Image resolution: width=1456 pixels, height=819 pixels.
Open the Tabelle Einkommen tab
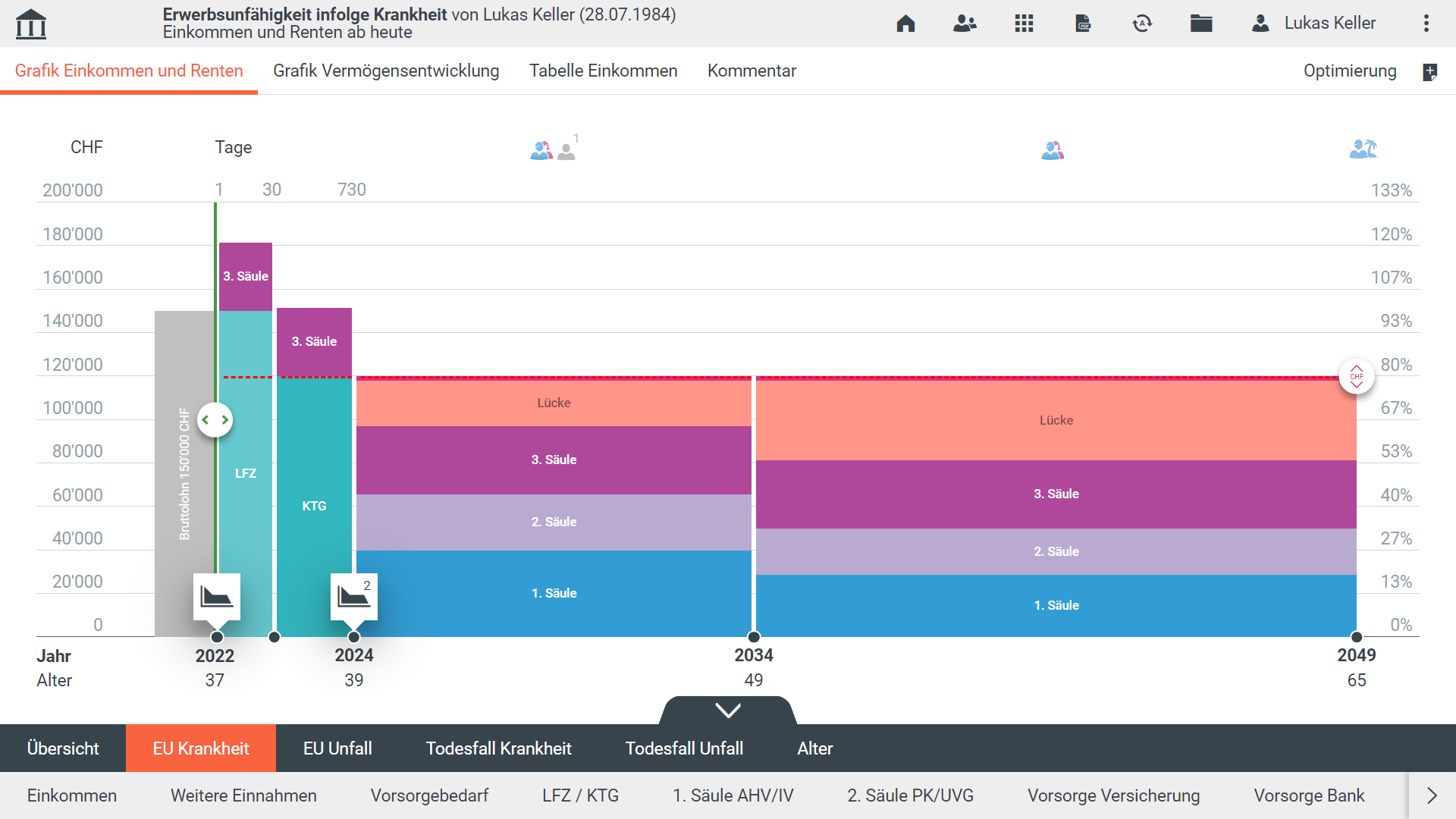[603, 71]
